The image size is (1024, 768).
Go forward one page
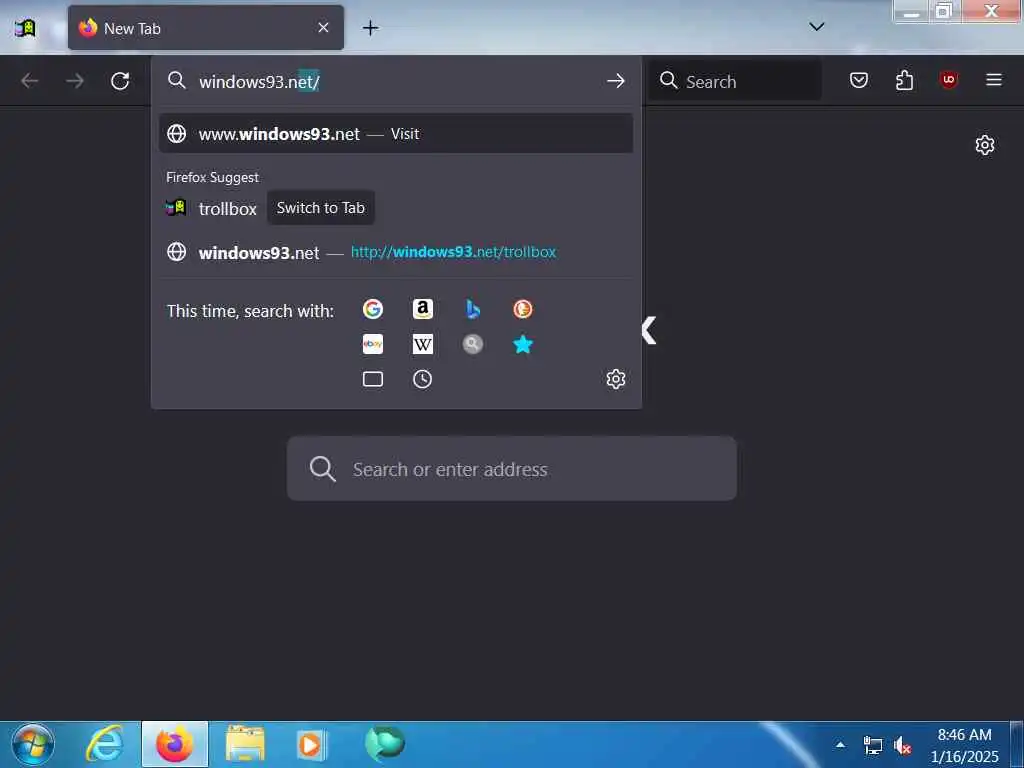[75, 80]
